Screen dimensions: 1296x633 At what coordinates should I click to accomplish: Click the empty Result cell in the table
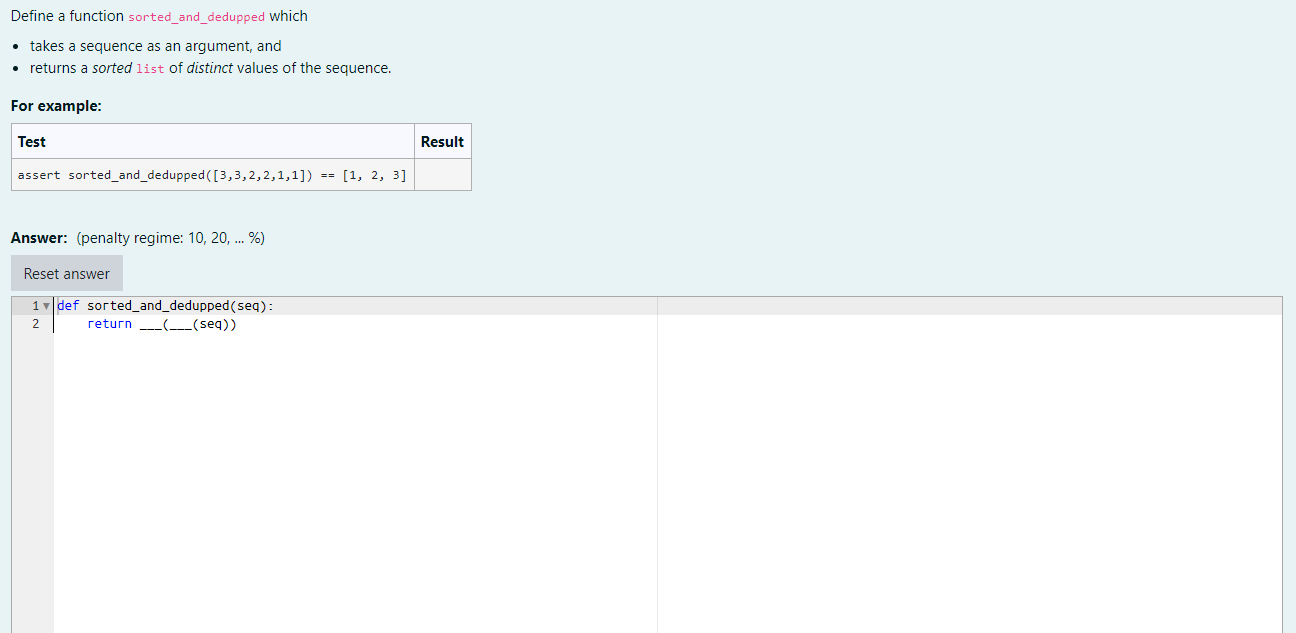tap(442, 174)
